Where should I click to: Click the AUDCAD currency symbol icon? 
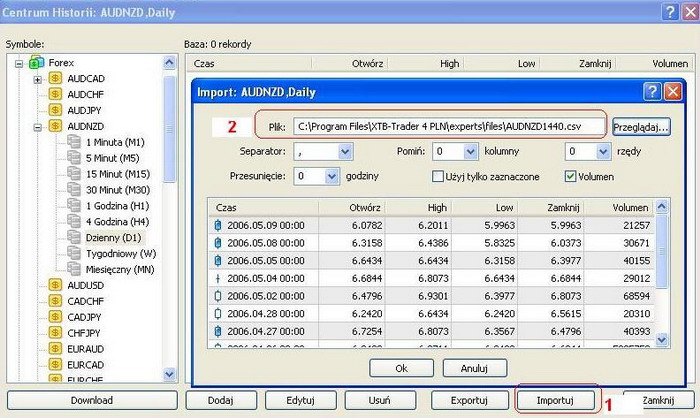(55, 79)
